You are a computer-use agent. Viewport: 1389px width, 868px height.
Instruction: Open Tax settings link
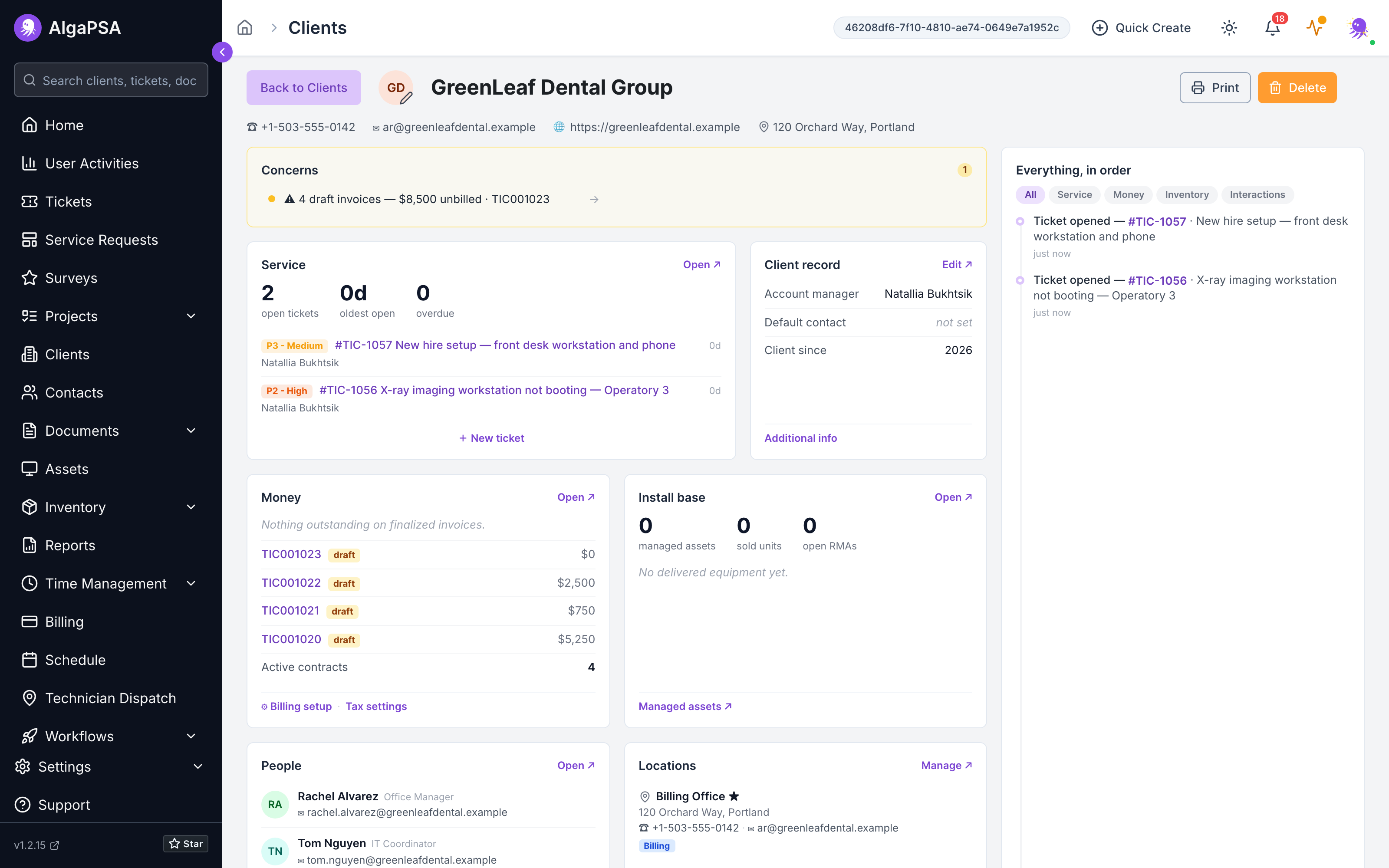point(376,707)
